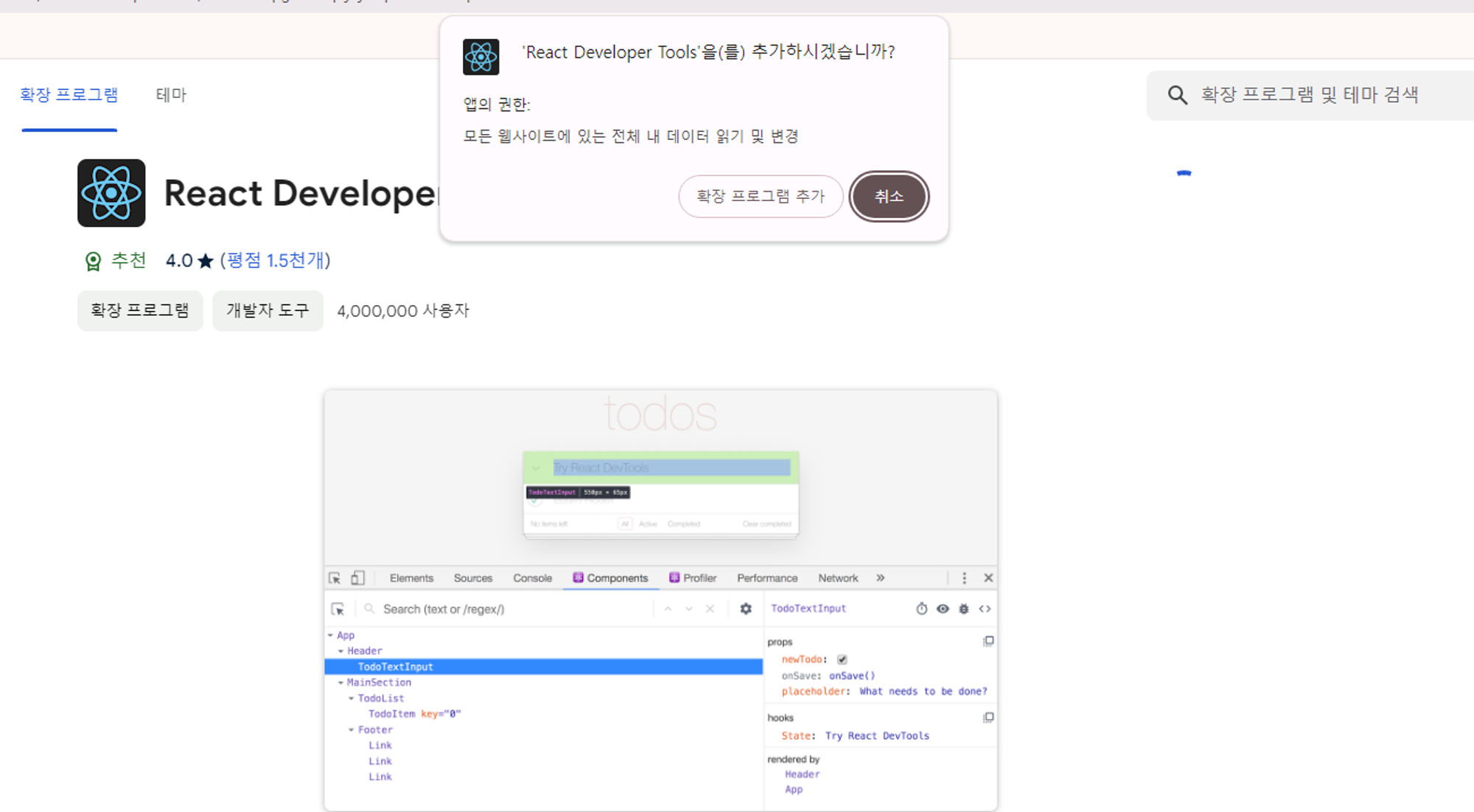Click the view source angle-brackets icon
1474x812 pixels.
pyautogui.click(x=985, y=609)
